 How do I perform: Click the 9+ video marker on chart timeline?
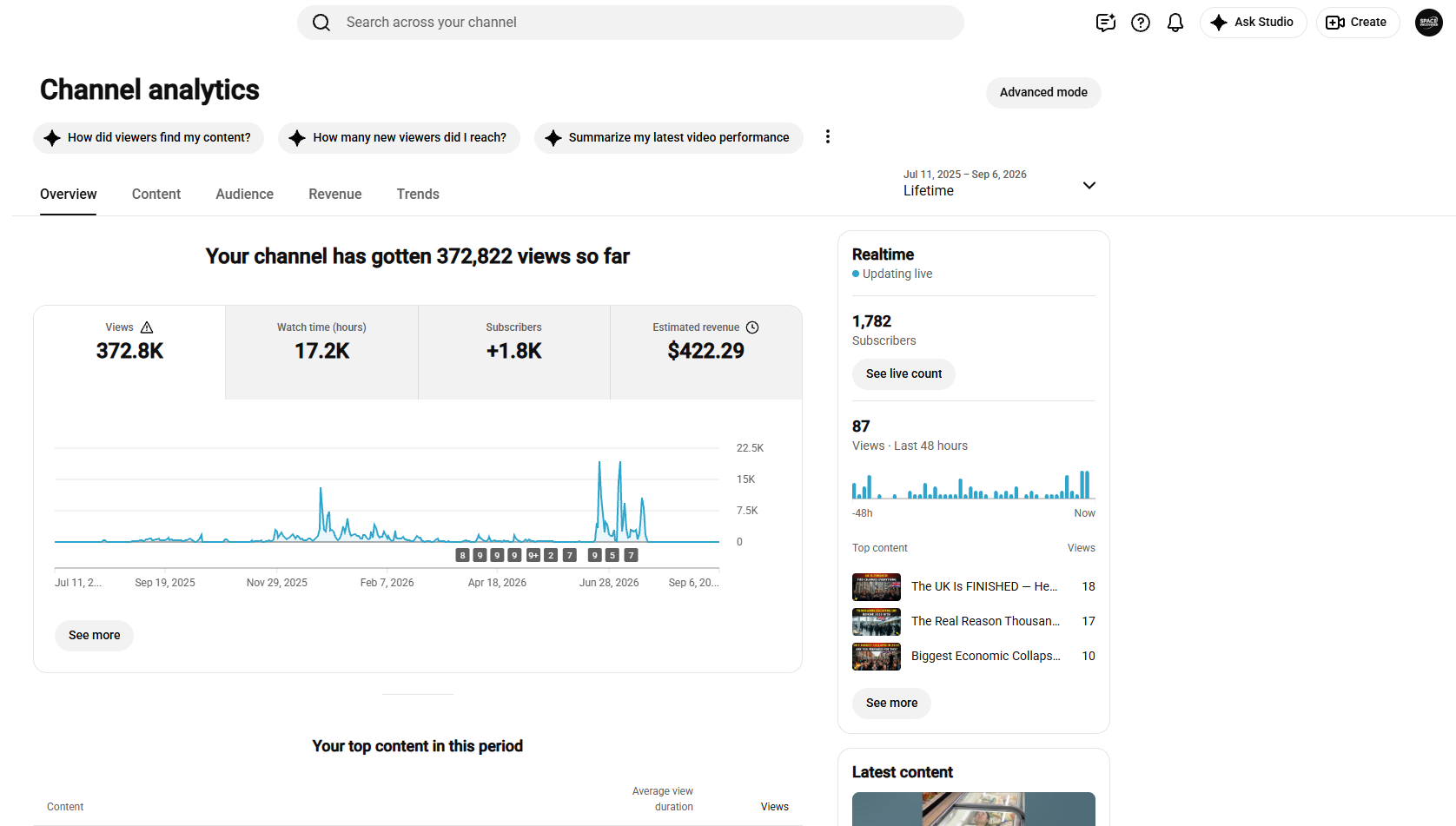click(533, 555)
